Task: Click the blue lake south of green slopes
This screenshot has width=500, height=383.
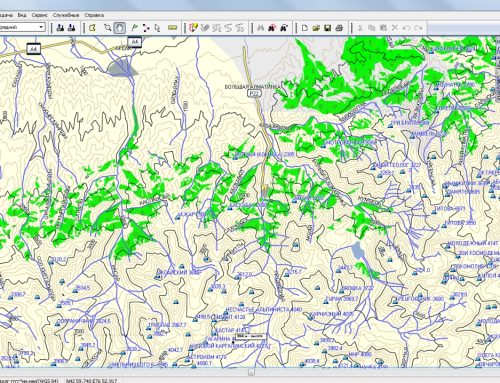Action: click(x=357, y=251)
